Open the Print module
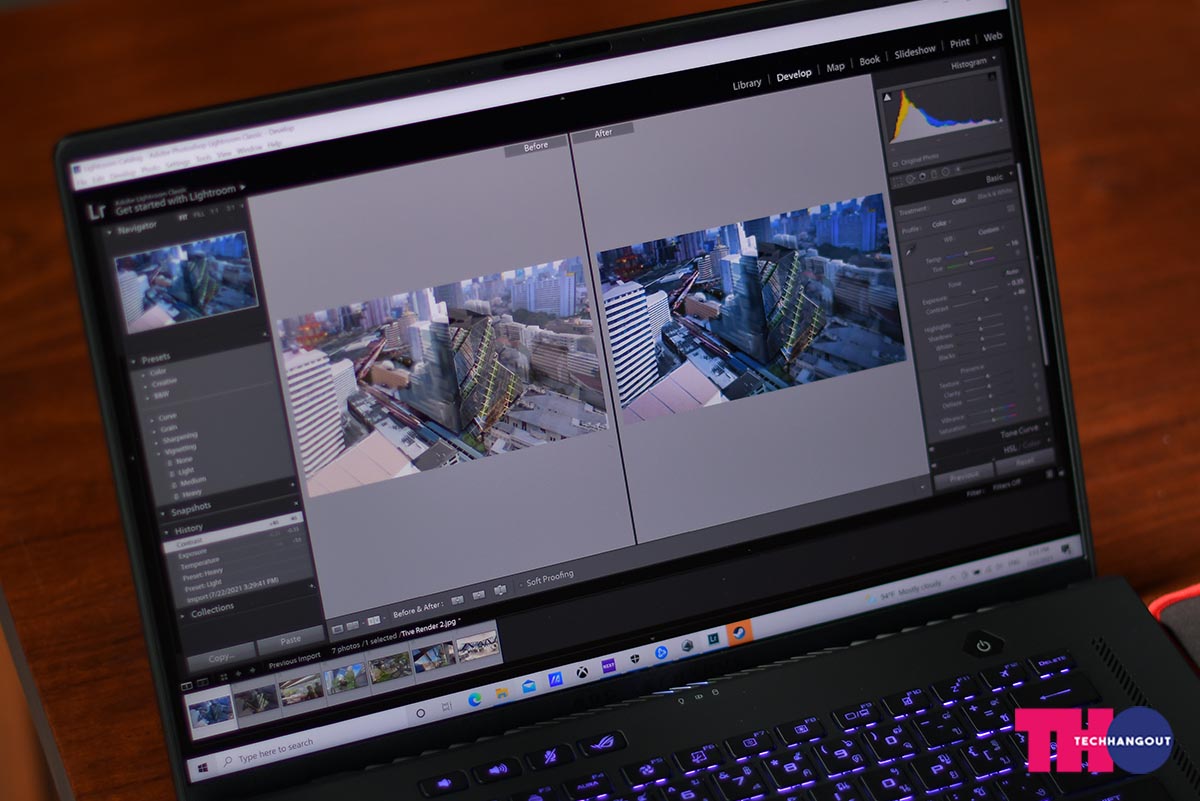Image resolution: width=1200 pixels, height=801 pixels. (x=959, y=43)
